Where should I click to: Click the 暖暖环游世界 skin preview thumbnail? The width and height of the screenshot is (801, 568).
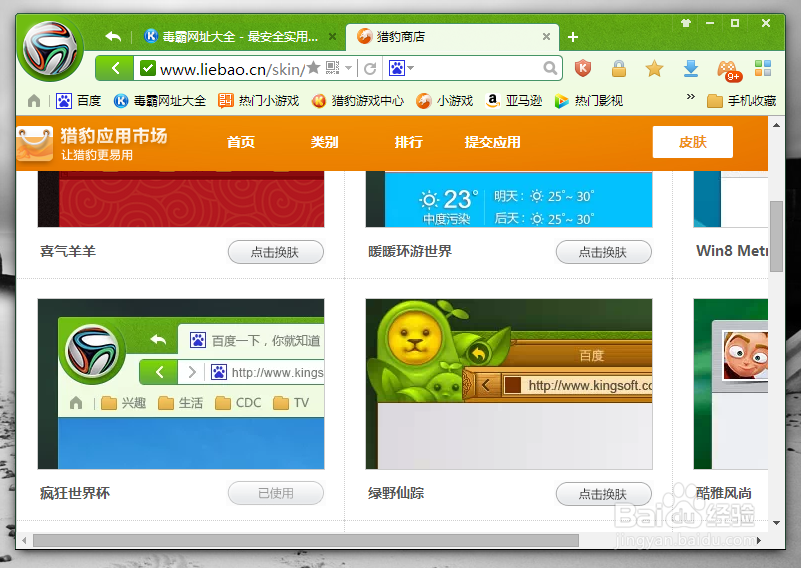[x=509, y=199]
